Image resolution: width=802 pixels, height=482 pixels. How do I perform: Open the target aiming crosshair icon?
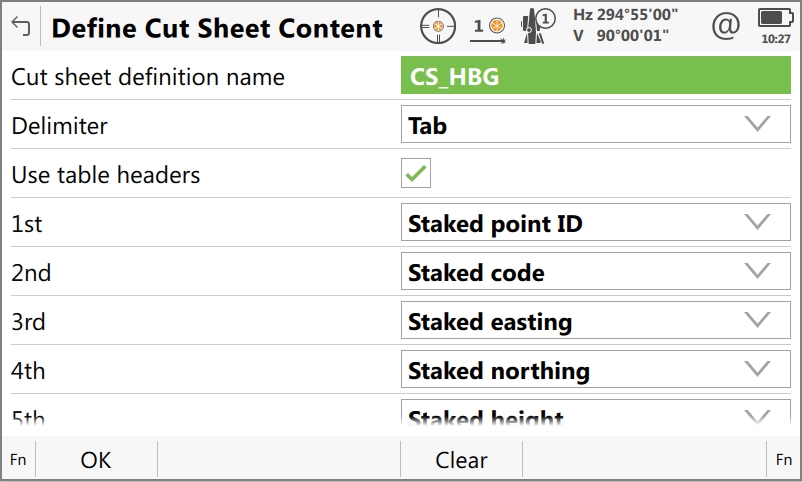coord(437,26)
